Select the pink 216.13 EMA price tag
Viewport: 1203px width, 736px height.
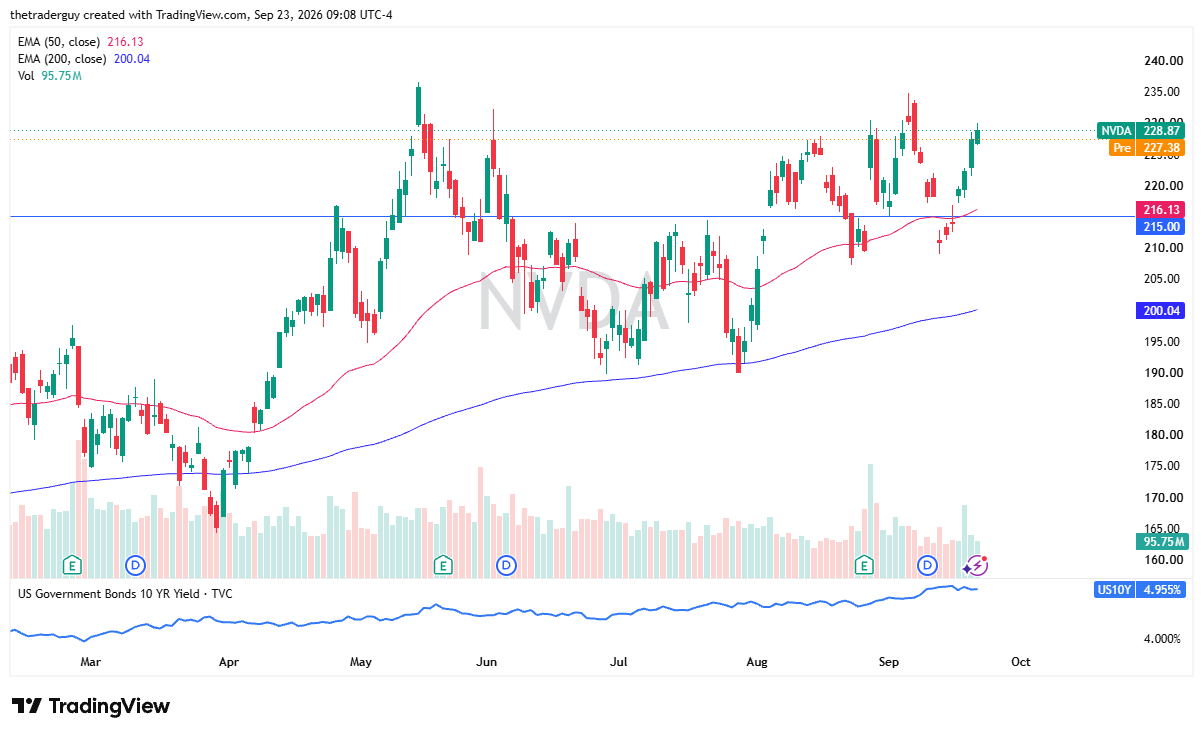(x=1162, y=210)
